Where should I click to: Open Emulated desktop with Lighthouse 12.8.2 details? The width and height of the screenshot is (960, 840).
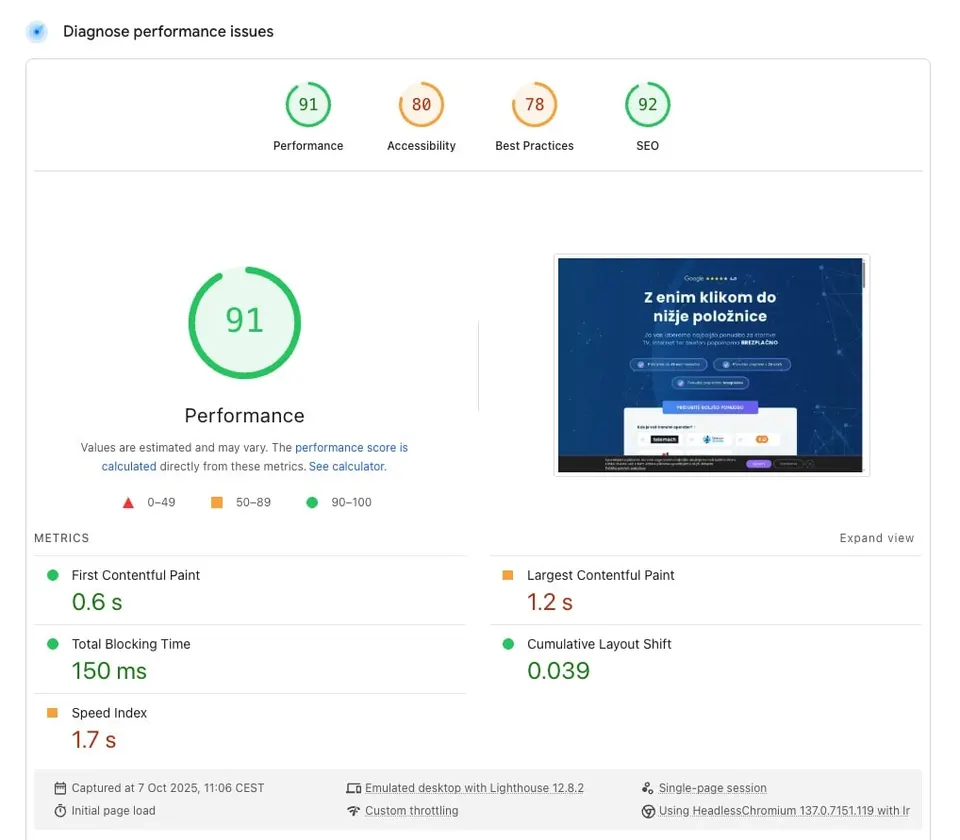tap(474, 788)
